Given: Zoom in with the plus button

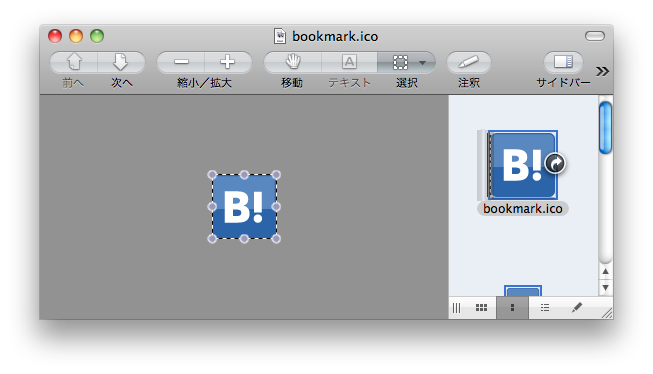Looking at the screenshot, I should point(228,62).
